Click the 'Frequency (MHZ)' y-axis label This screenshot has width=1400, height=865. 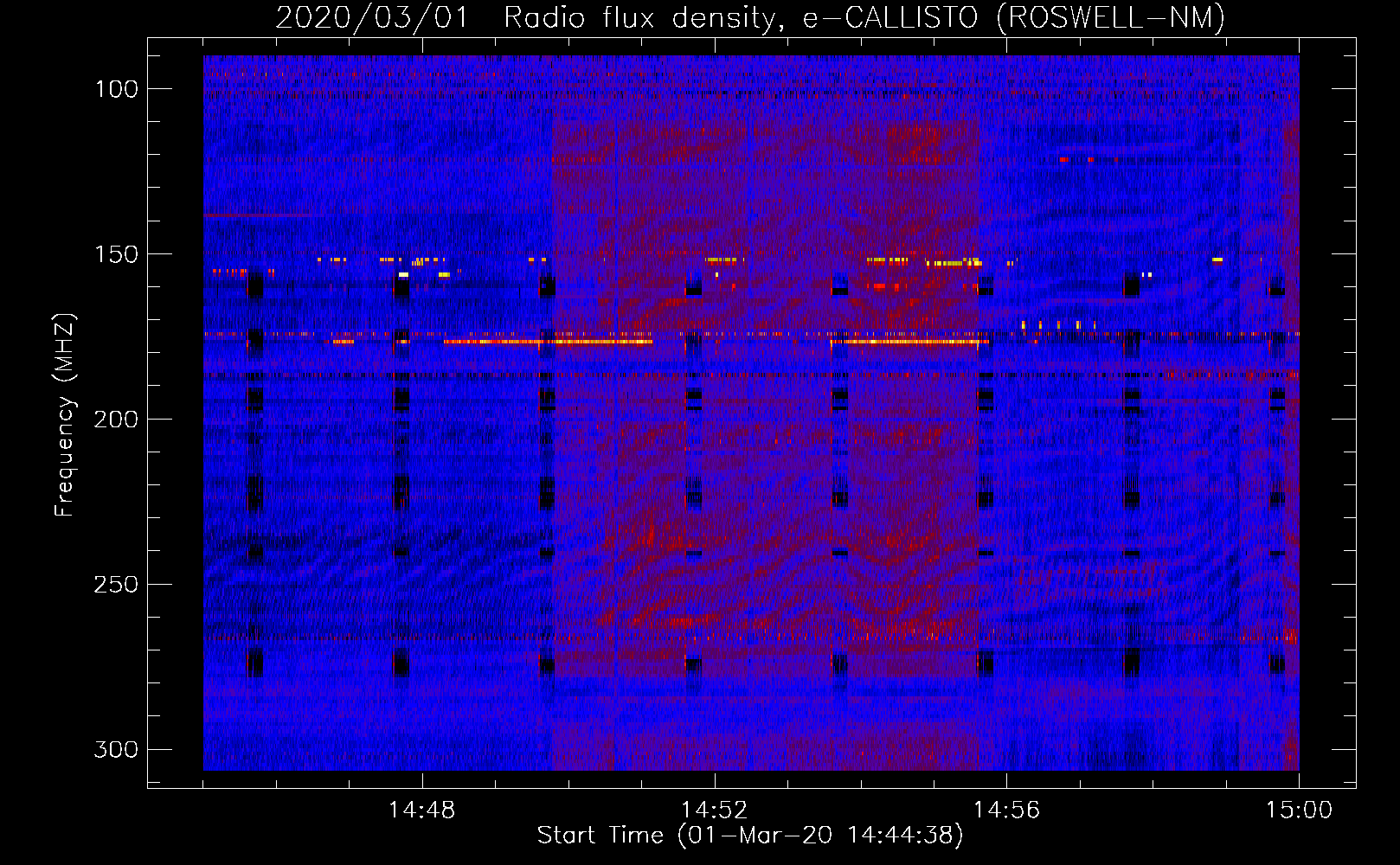point(65,414)
